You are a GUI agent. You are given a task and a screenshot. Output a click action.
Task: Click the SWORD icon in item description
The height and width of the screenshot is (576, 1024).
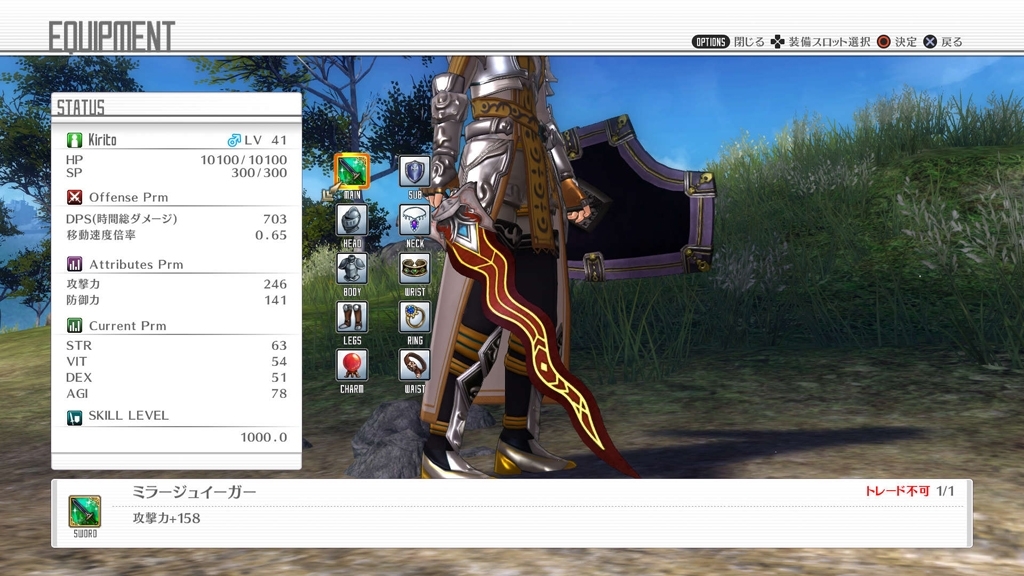84,511
